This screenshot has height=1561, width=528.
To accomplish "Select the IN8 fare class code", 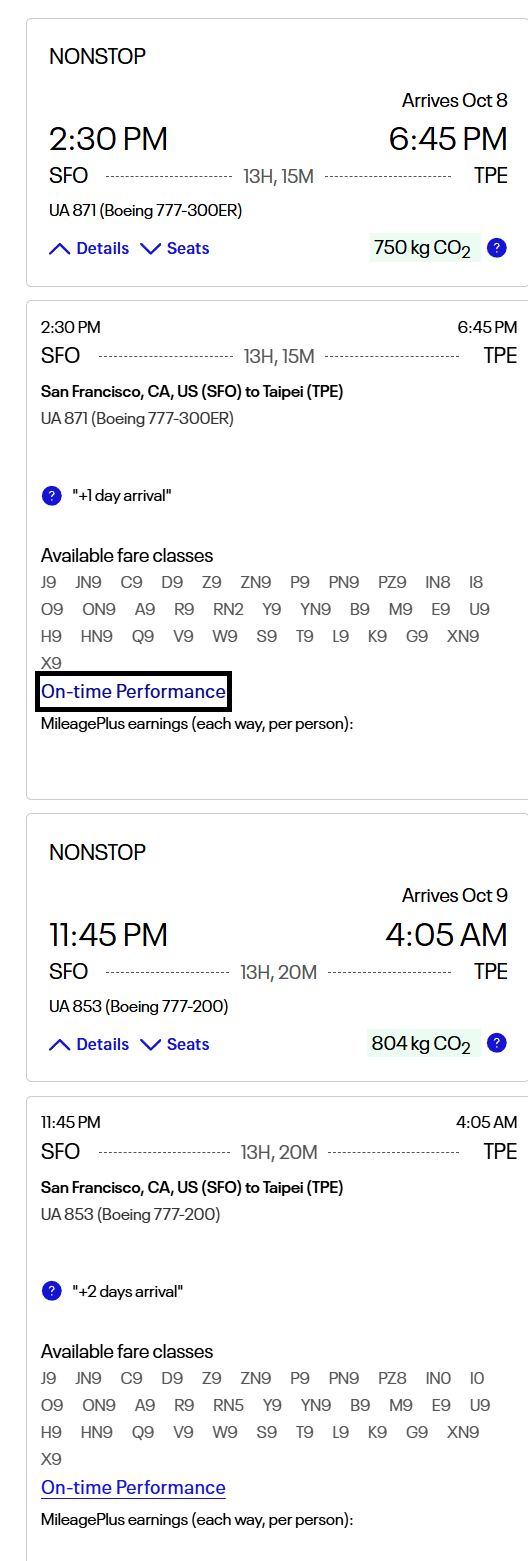I will pos(438,582).
